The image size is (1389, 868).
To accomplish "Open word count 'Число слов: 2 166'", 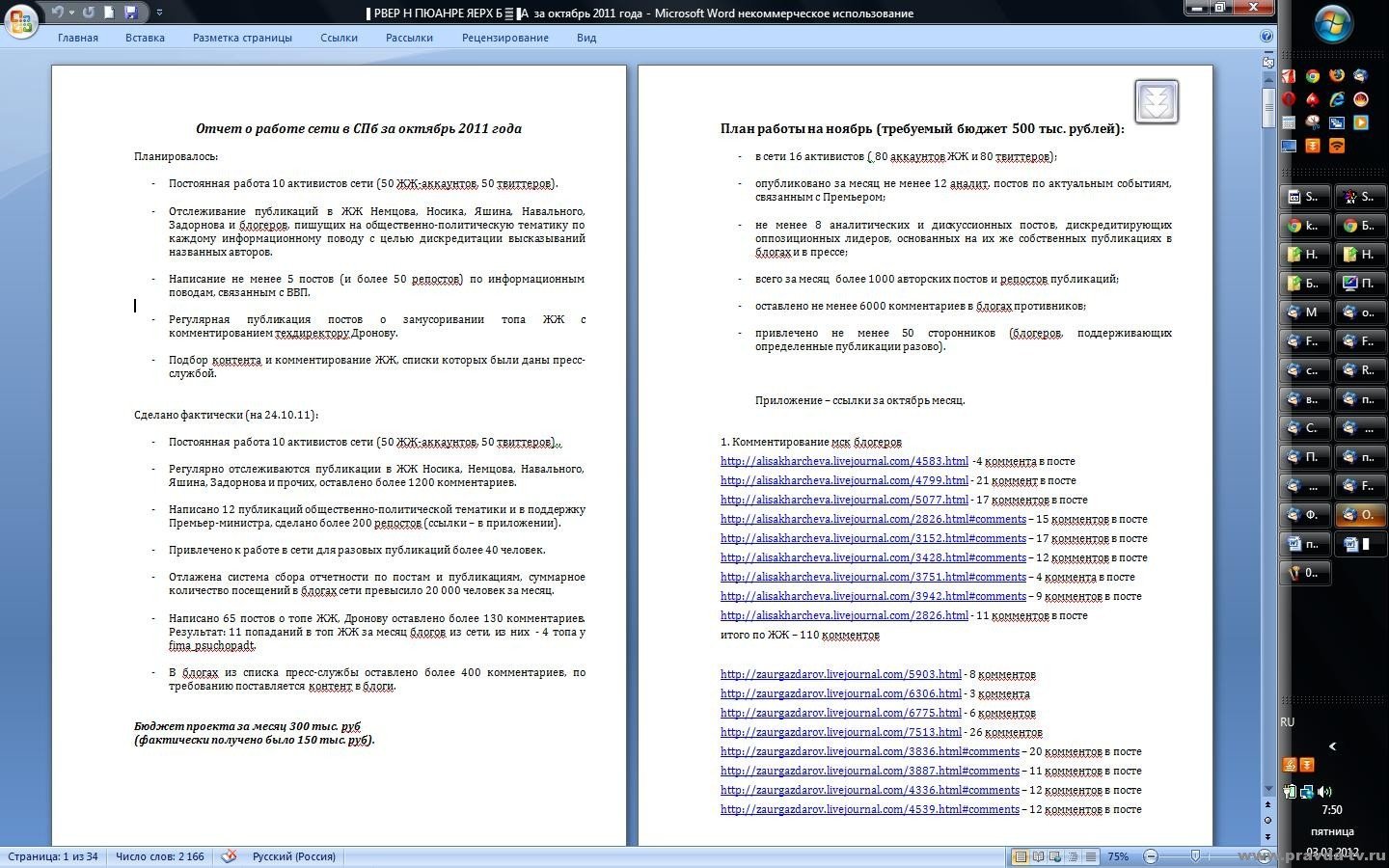I will (x=160, y=856).
